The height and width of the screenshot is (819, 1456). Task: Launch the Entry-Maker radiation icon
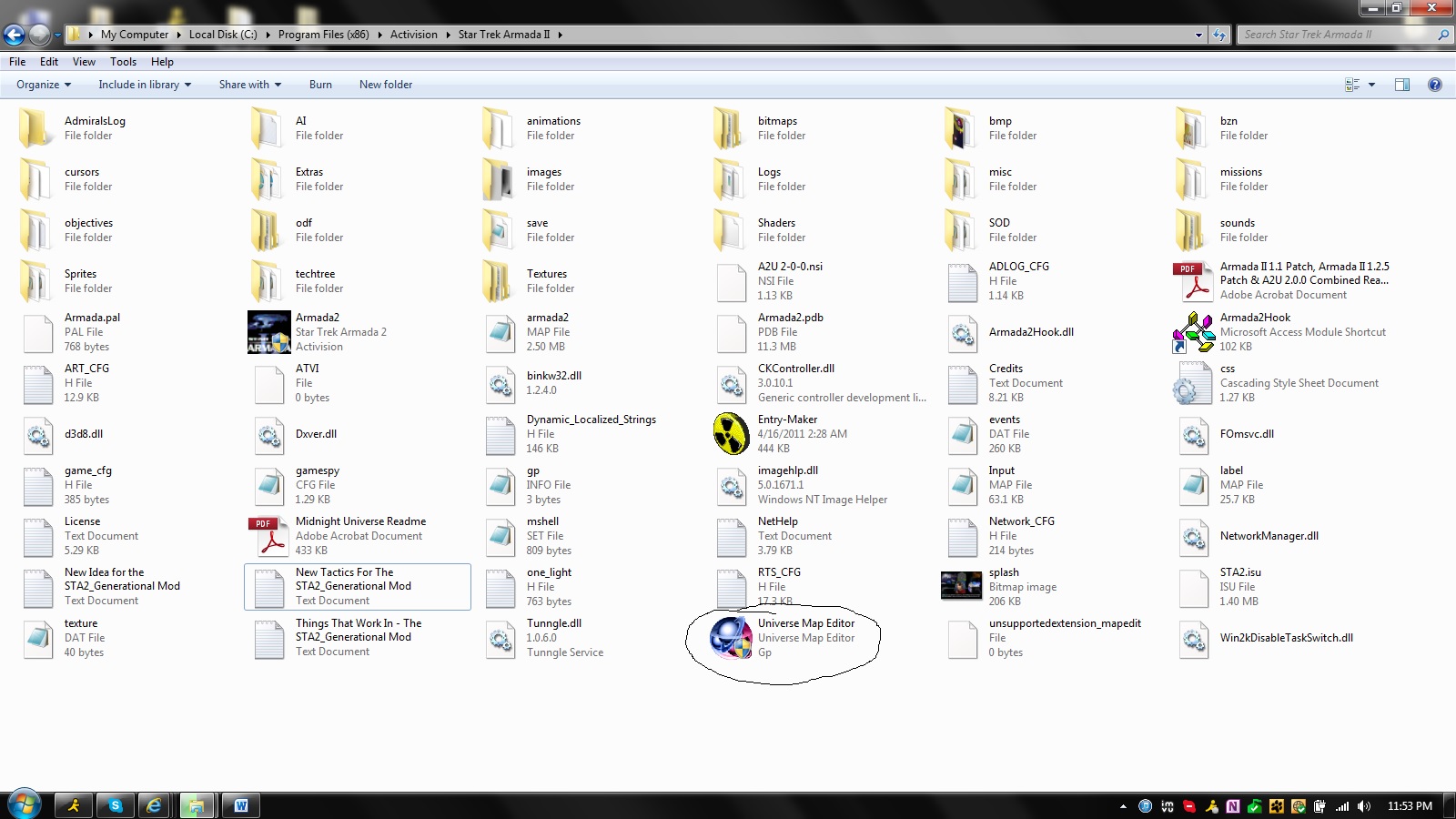(731, 433)
